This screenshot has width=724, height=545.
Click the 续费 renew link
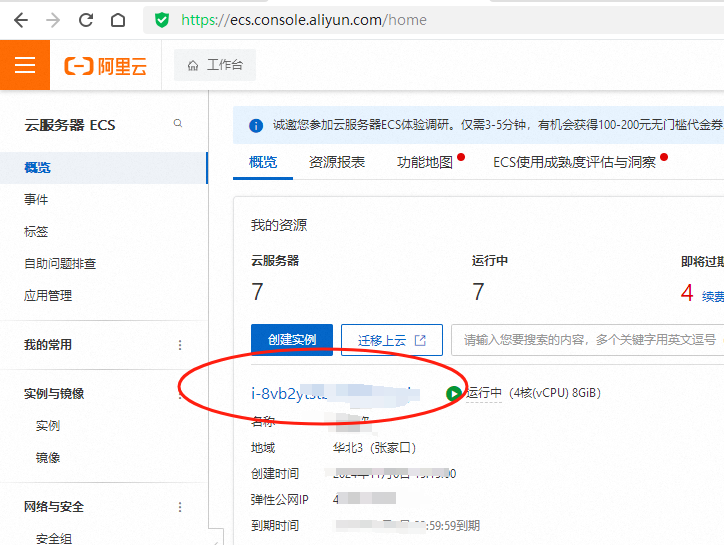point(713,297)
